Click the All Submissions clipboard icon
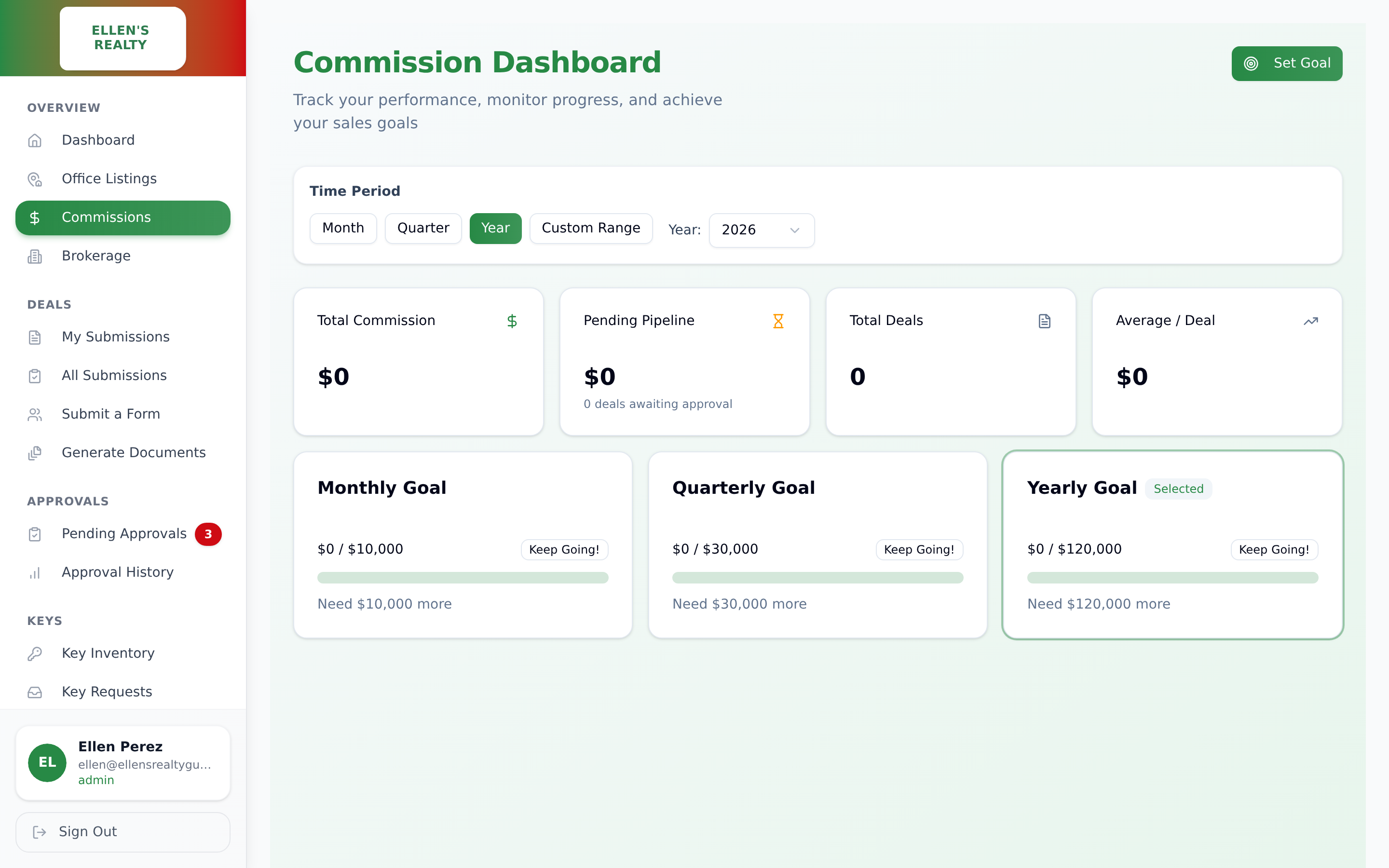This screenshot has height=868, width=1389. [35, 376]
